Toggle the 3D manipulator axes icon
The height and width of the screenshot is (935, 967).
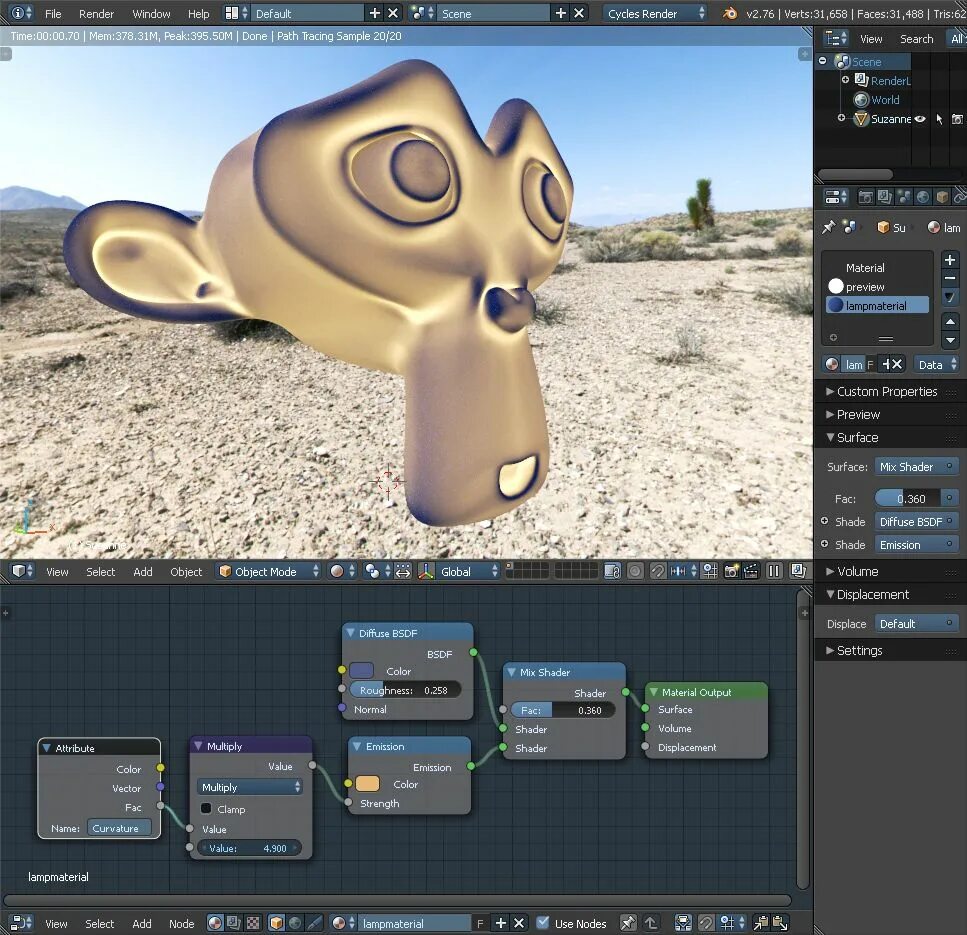tap(426, 571)
